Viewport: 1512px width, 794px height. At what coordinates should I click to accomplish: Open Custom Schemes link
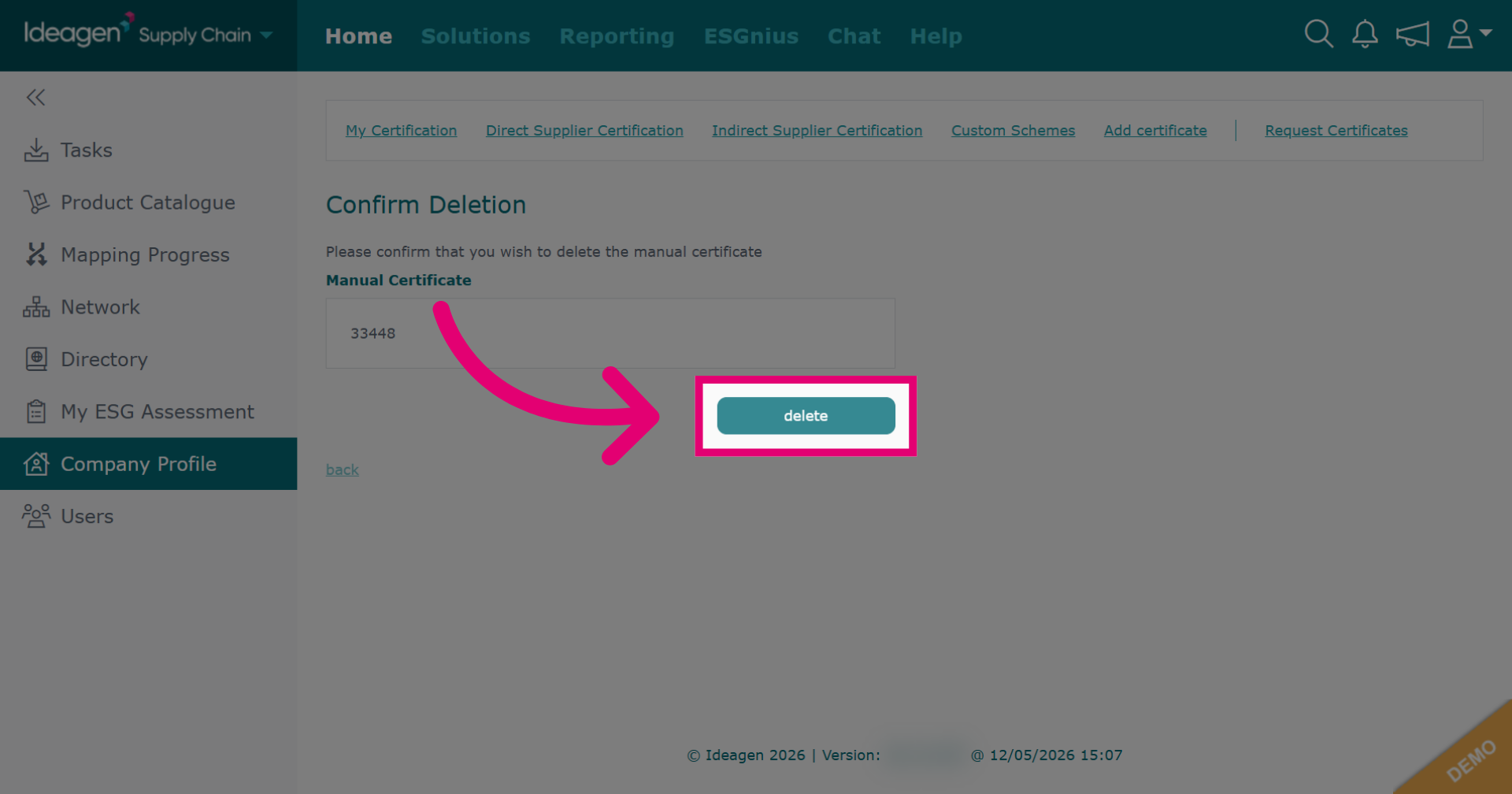[1013, 131]
